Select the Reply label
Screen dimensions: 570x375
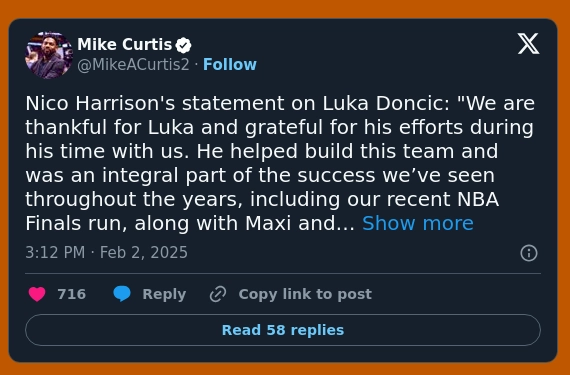click(164, 294)
